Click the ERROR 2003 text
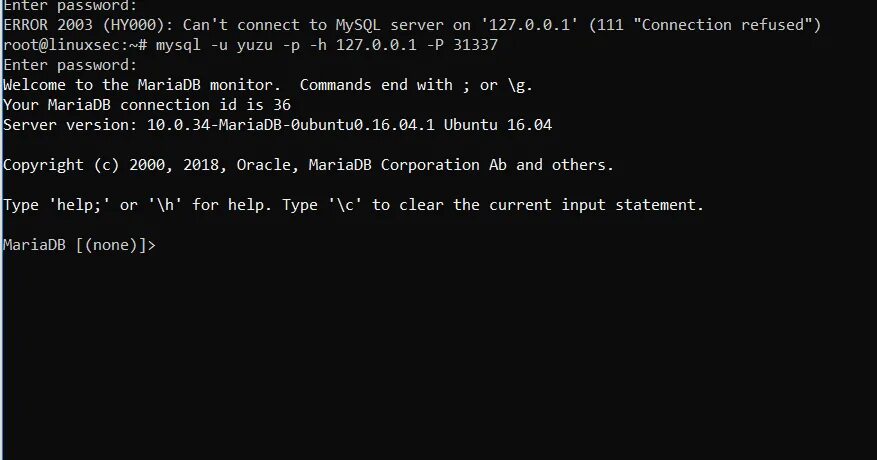 48,25
